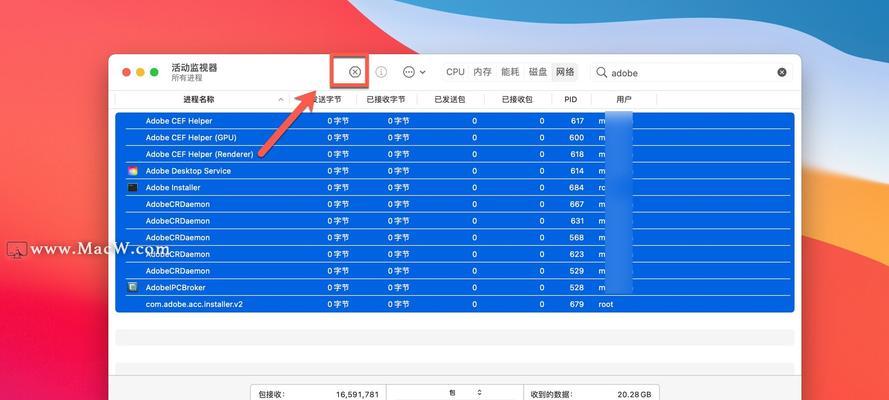Select AdobeCRDaemon with PID 529
This screenshot has width=889, height=400.
[x=455, y=271]
